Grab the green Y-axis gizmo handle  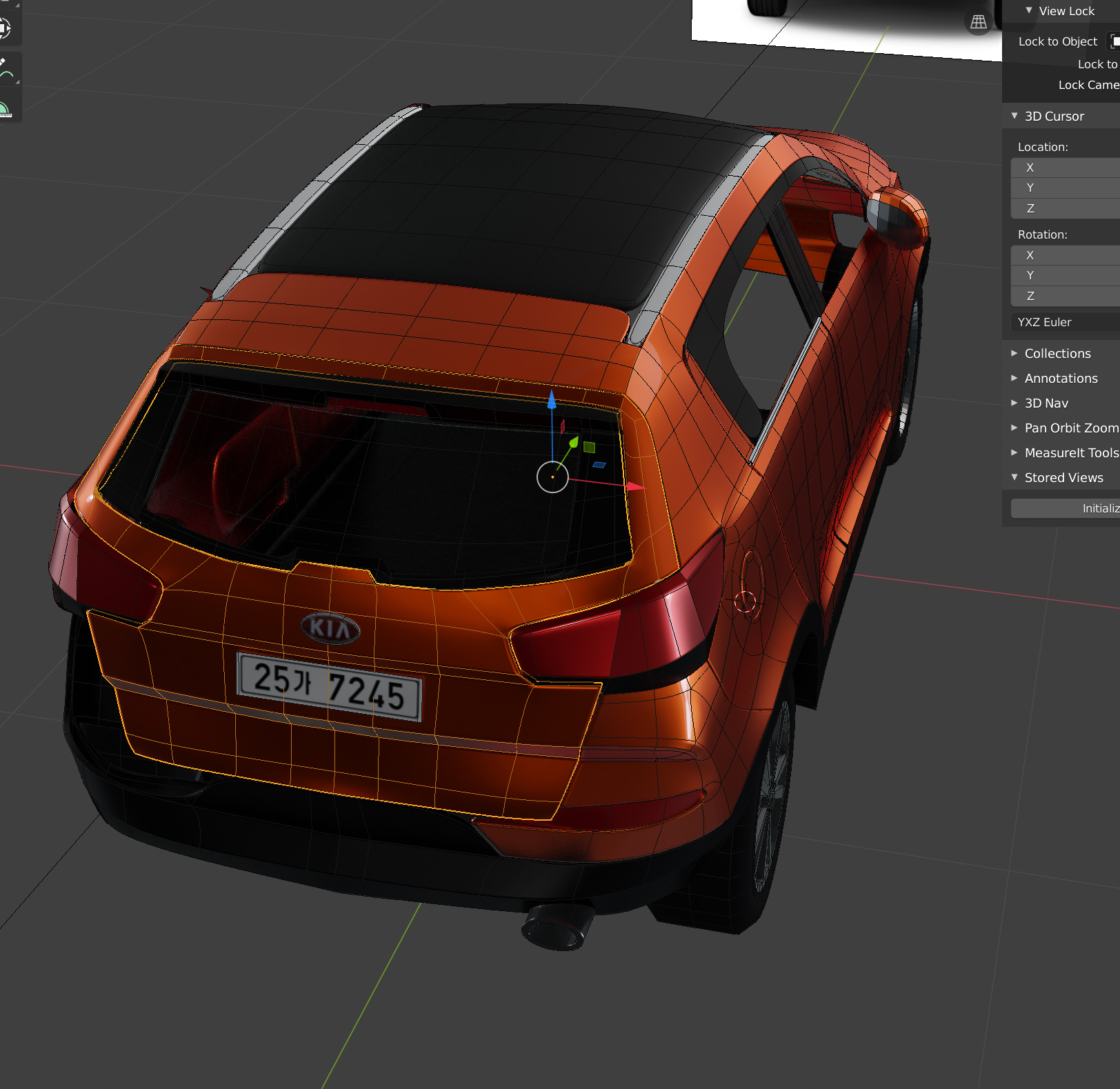[x=573, y=441]
